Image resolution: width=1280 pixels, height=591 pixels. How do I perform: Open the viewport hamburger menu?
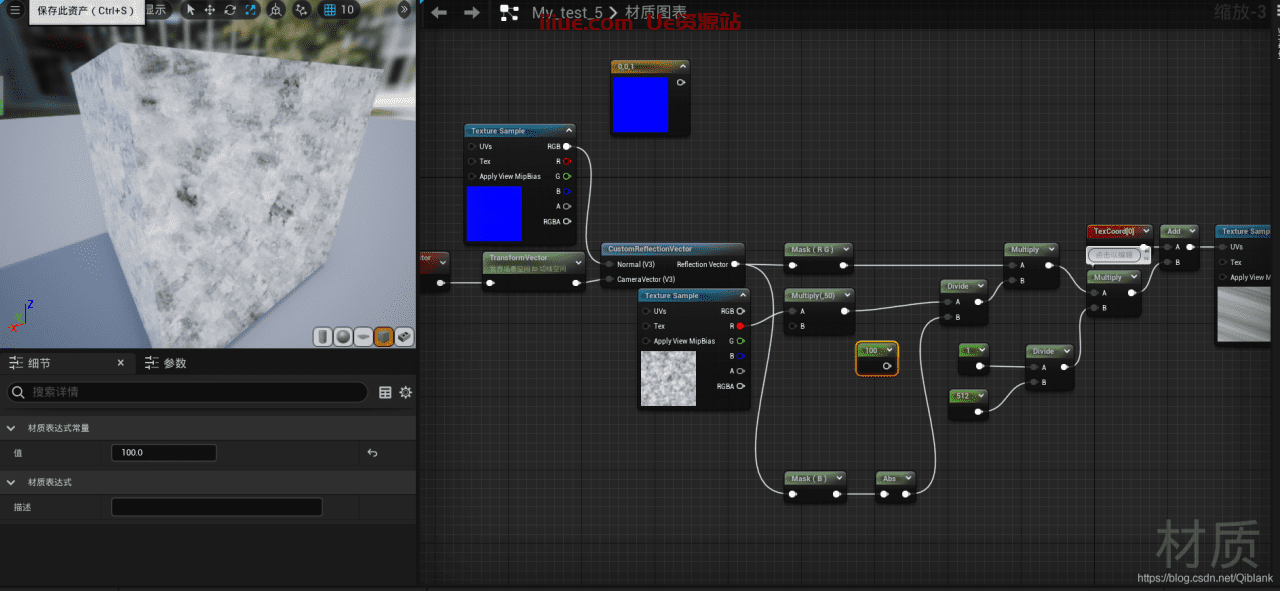[14, 10]
